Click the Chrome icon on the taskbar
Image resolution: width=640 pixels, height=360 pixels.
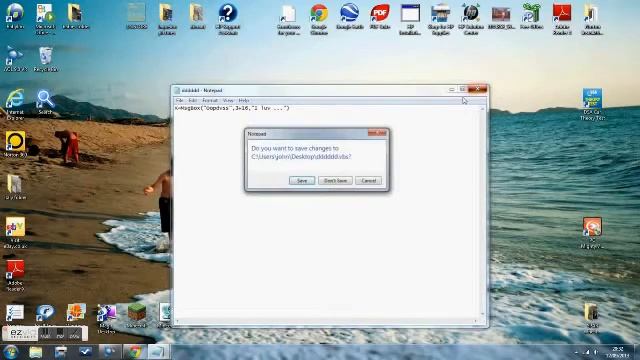[x=135, y=352]
